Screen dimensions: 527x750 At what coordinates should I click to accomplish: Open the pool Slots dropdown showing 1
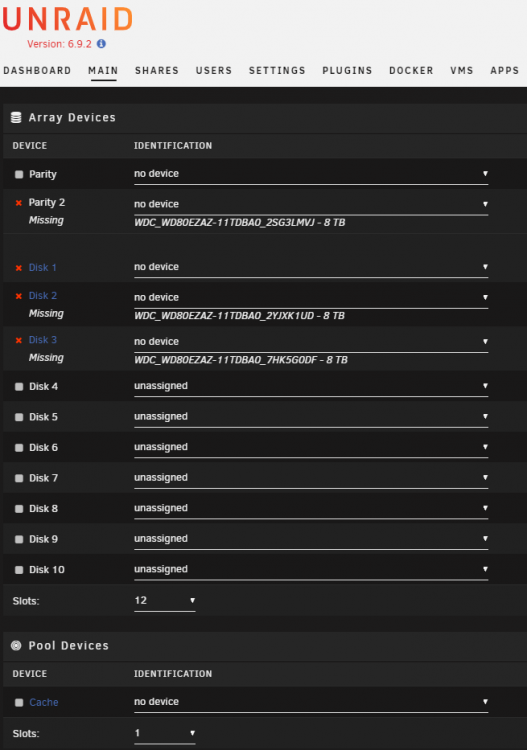tap(165, 733)
